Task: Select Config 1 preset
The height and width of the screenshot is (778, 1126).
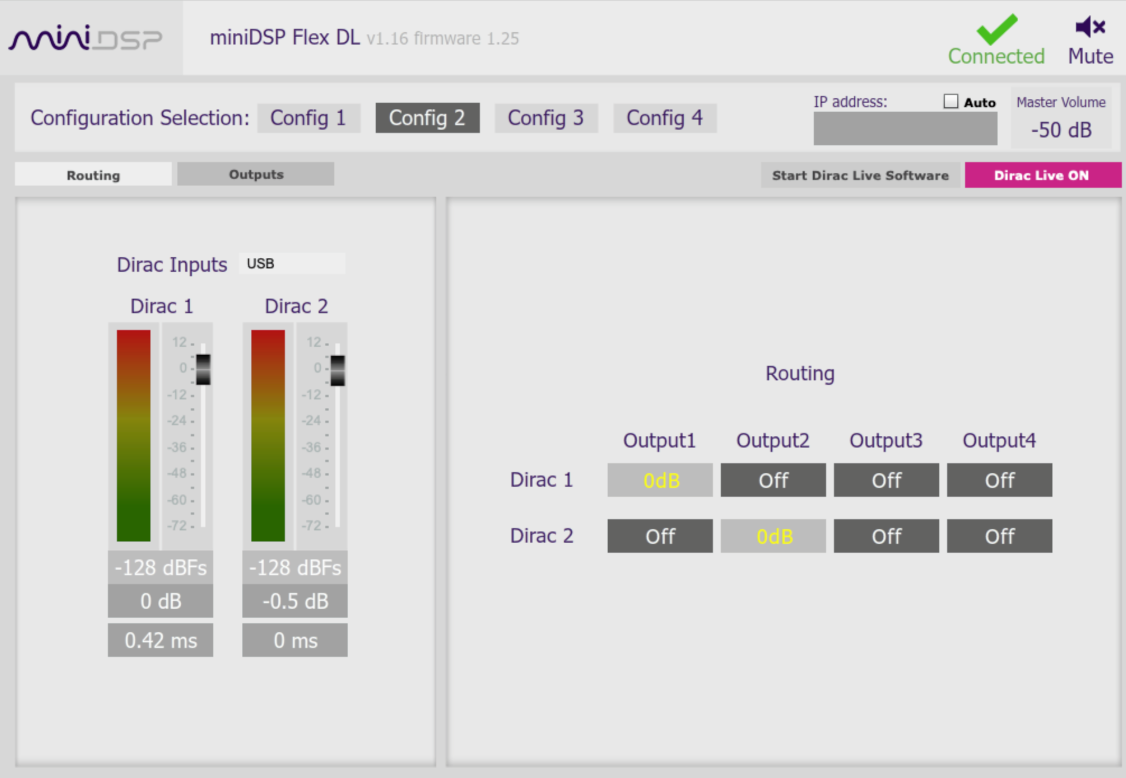Action: point(308,118)
